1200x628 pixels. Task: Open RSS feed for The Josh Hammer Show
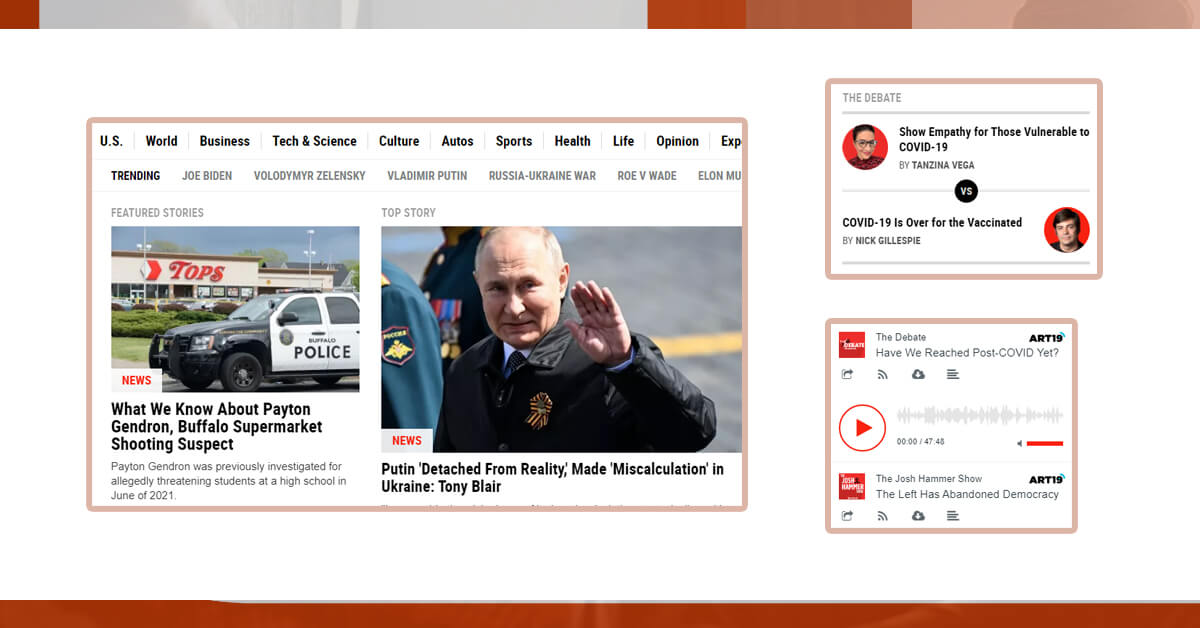(882, 516)
